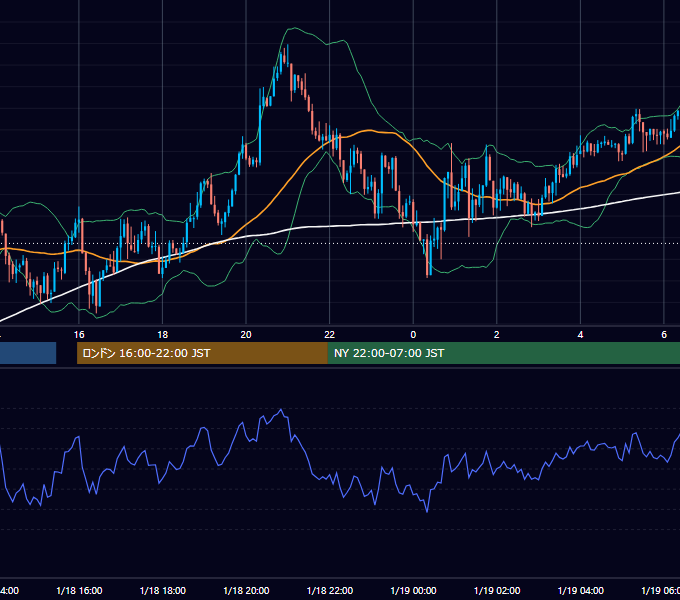Click the 4 hour label on chart axis
This screenshot has width=680, height=600.
click(580, 335)
